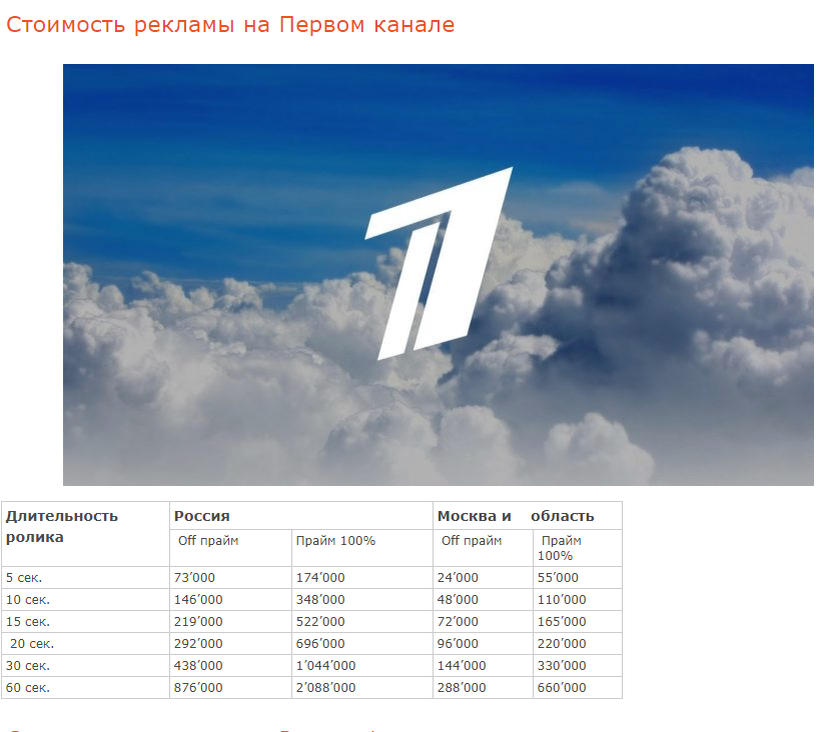Select the '60 сек.' row label
The image size is (824, 732).
pyautogui.click(x=28, y=688)
